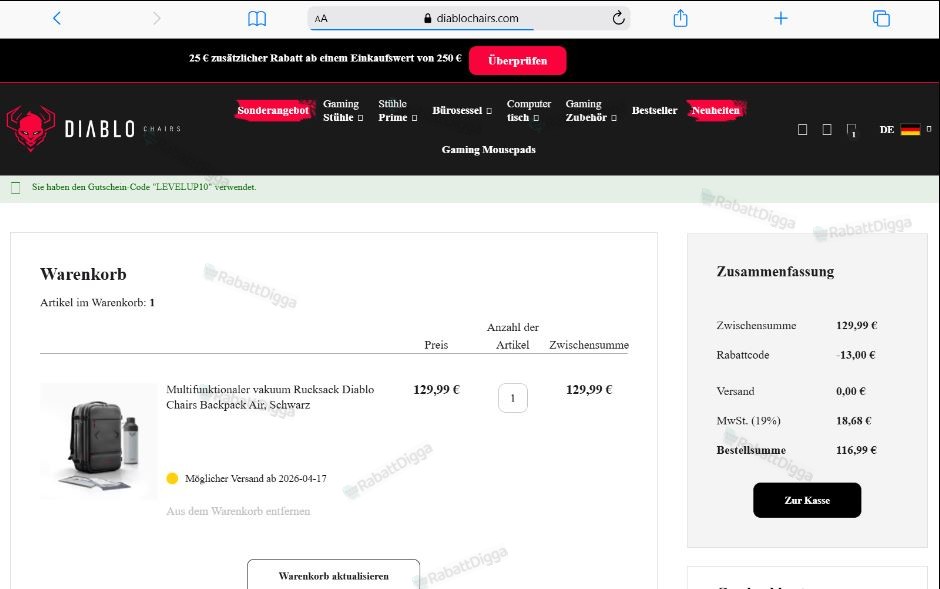Screen dimensions: 940x589
Task: Expand the Gaming Zubehör menu
Action: pyautogui.click(x=590, y=111)
